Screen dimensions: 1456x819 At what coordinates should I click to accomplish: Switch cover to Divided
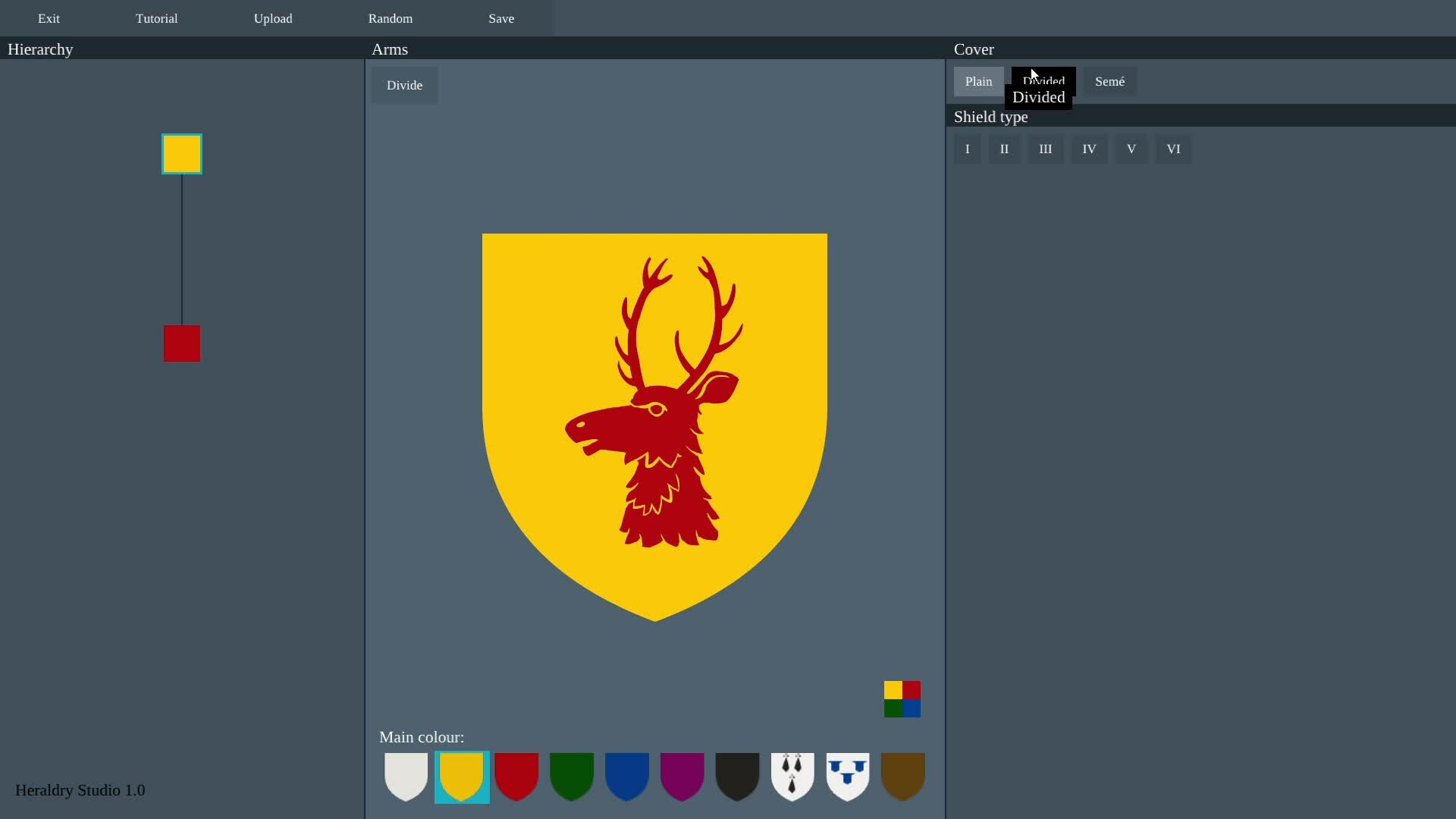[1058, 77]
